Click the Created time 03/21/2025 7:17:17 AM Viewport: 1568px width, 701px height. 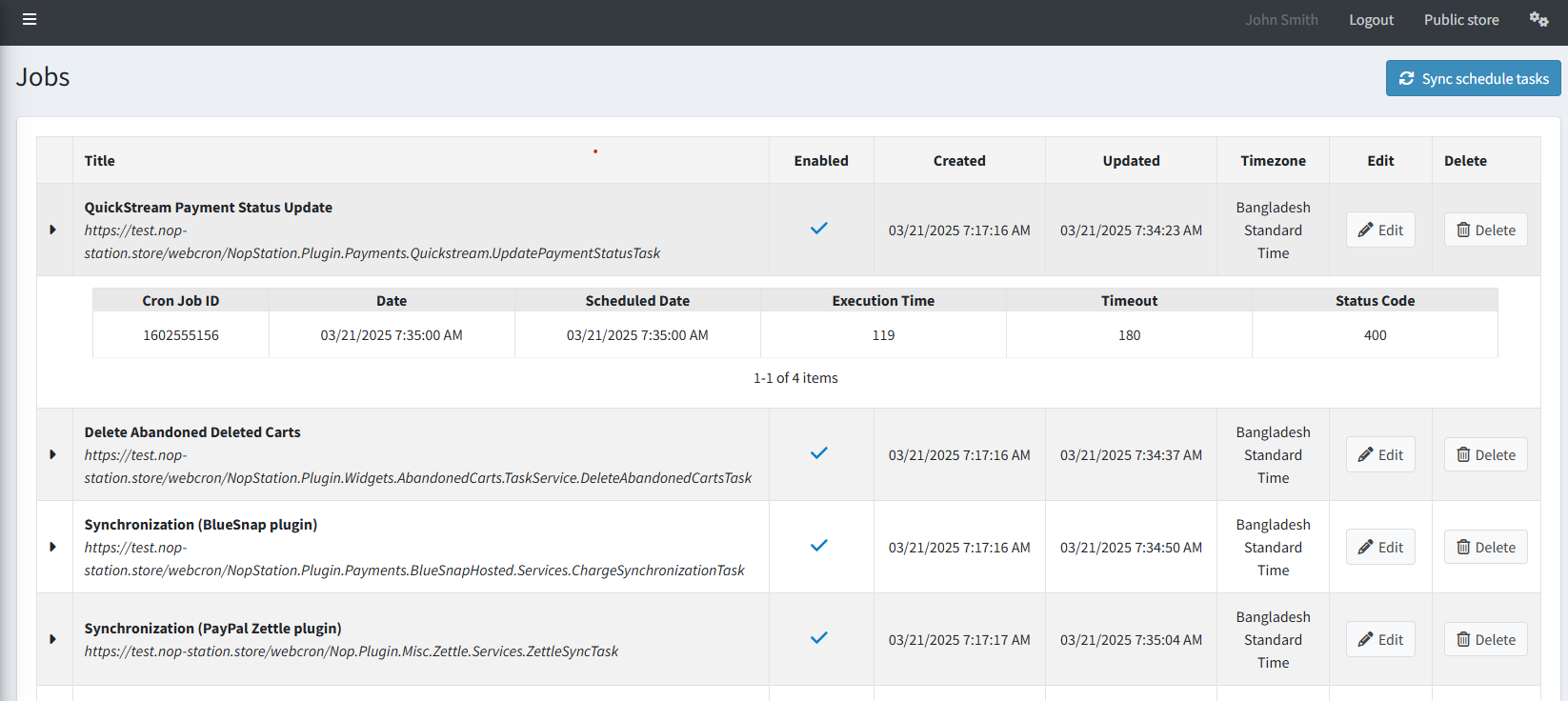(x=959, y=640)
